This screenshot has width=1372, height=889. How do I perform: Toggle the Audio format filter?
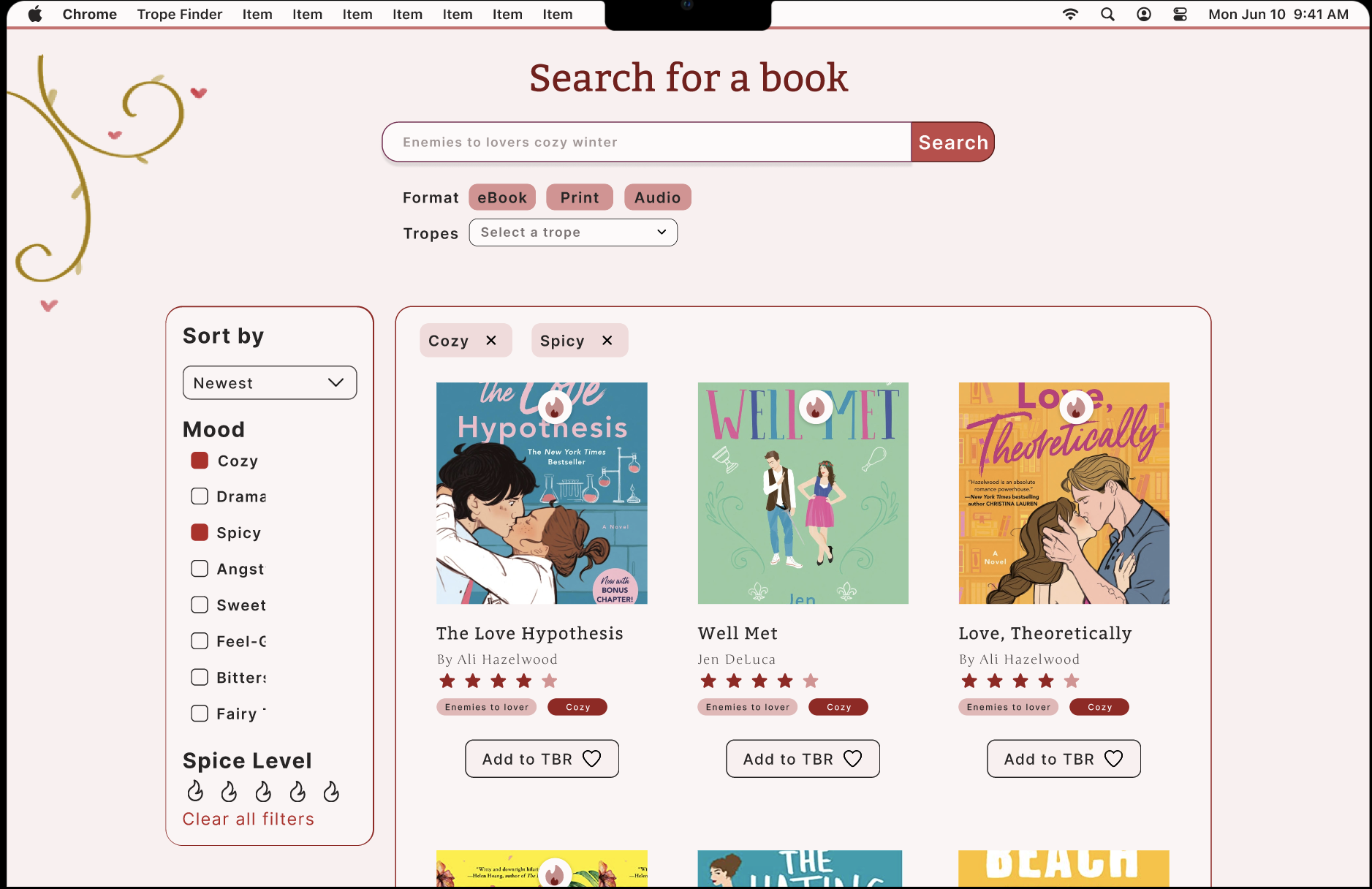click(x=658, y=197)
